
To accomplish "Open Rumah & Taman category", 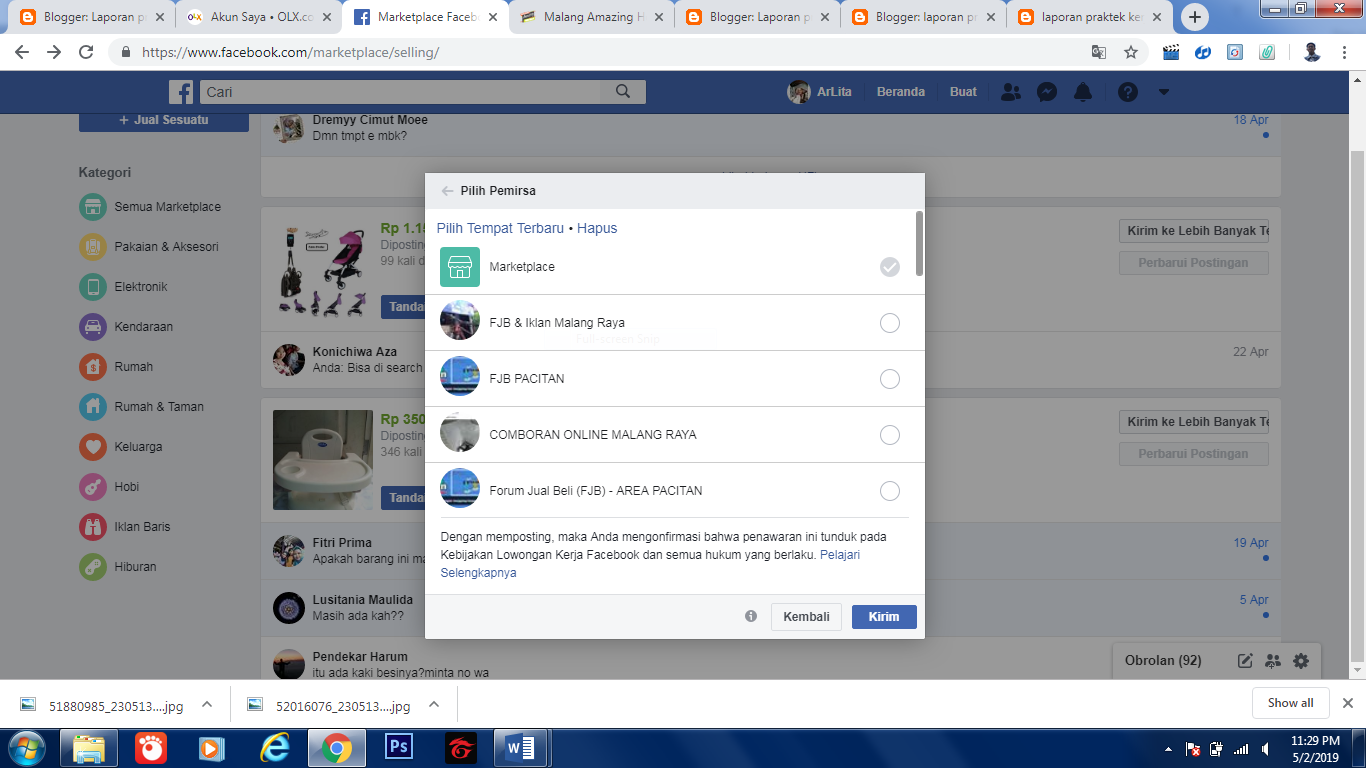I will coord(142,407).
